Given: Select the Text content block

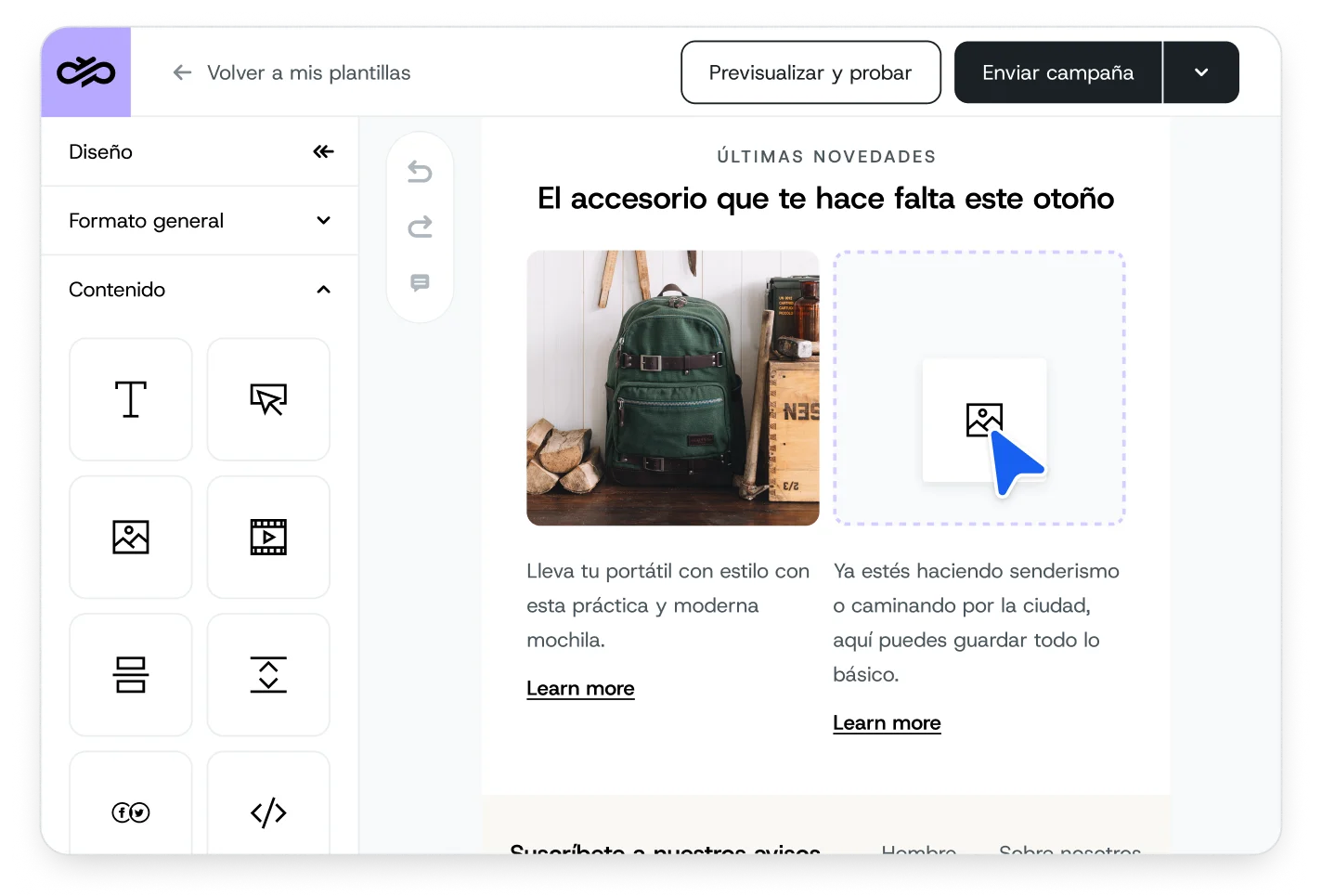Looking at the screenshot, I should [x=131, y=399].
